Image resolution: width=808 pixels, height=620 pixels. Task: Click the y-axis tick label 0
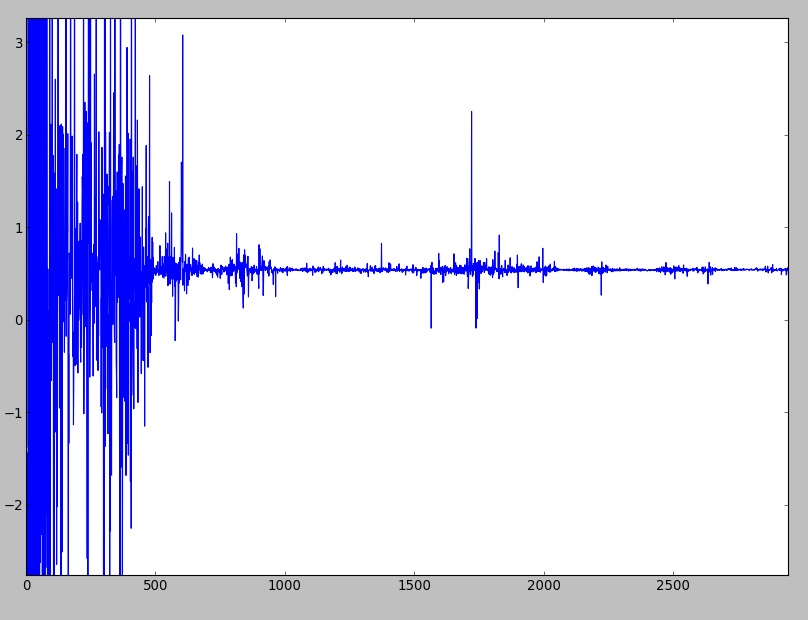(19, 321)
